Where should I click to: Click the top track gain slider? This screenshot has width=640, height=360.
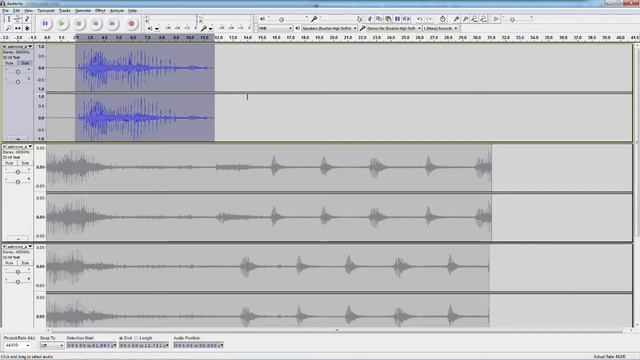tap(18, 72)
